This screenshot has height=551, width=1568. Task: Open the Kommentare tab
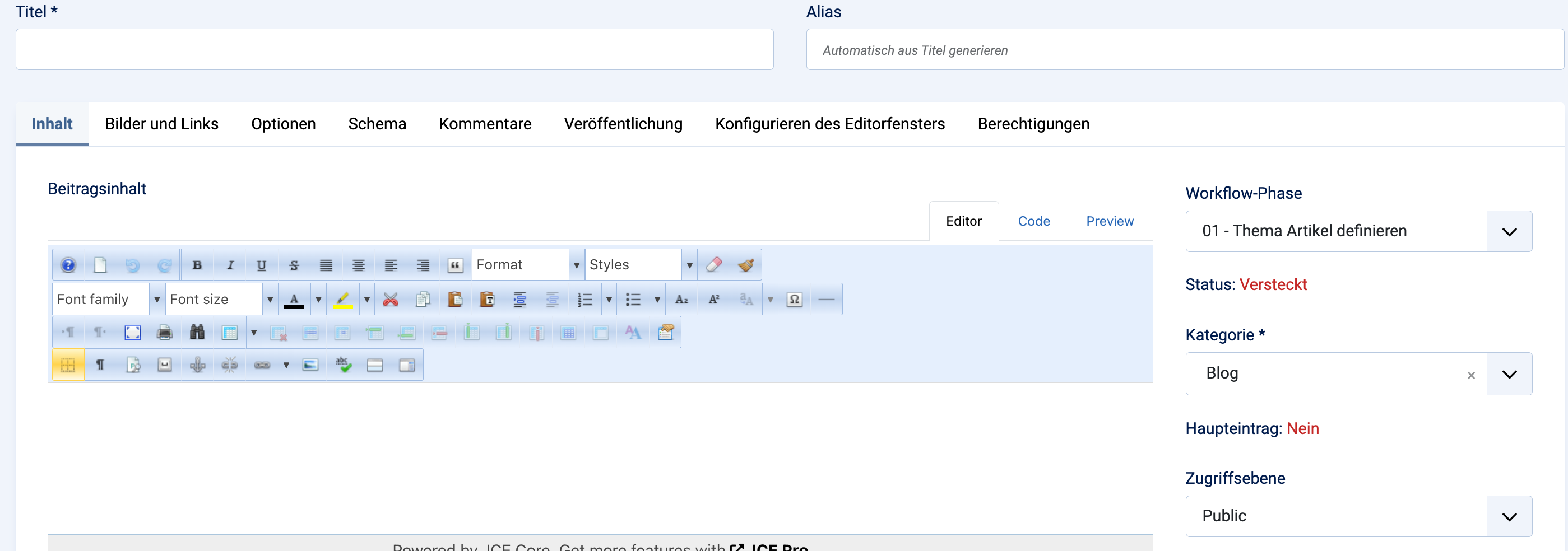[485, 124]
